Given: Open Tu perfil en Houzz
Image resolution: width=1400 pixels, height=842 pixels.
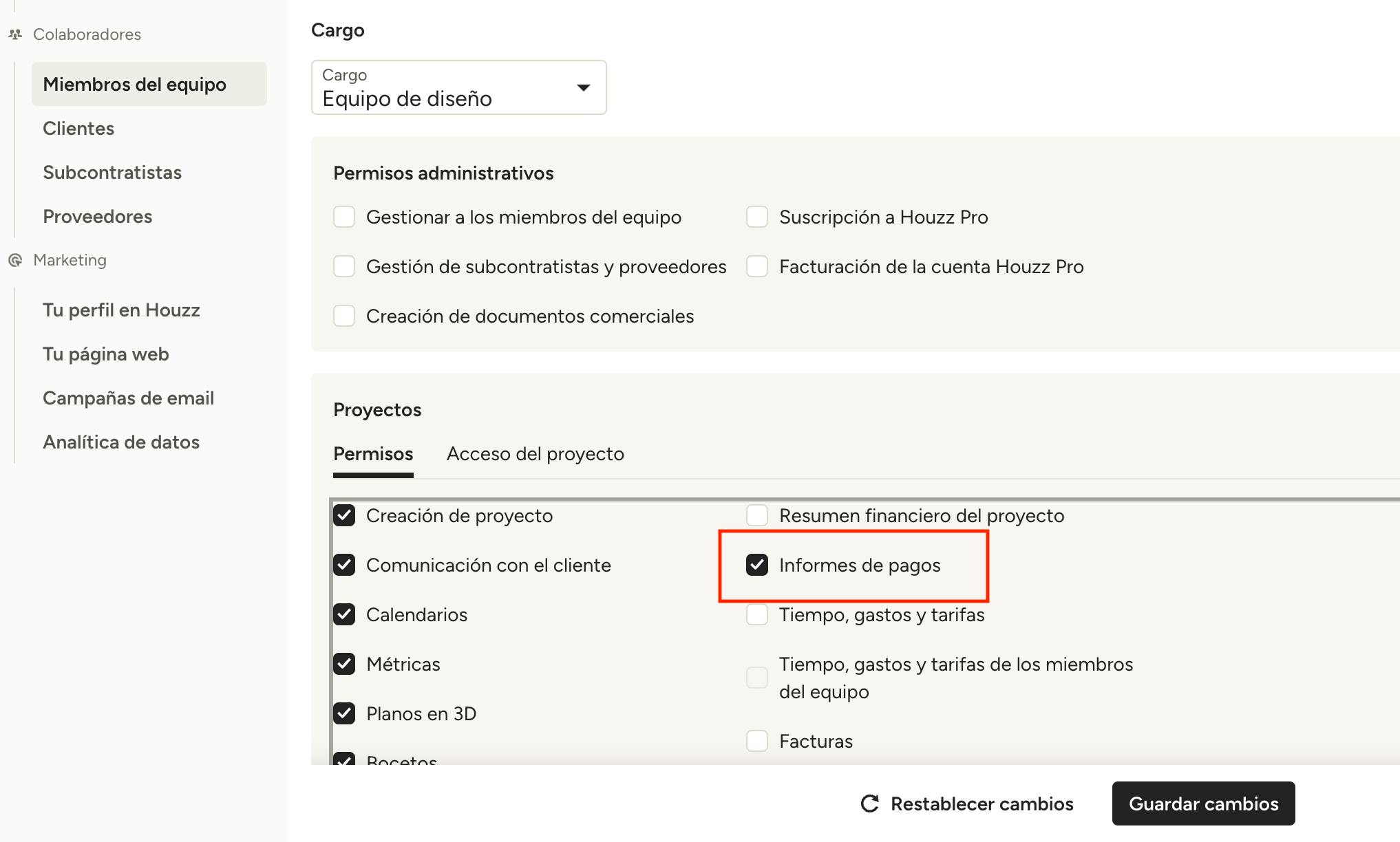Looking at the screenshot, I should point(121,310).
